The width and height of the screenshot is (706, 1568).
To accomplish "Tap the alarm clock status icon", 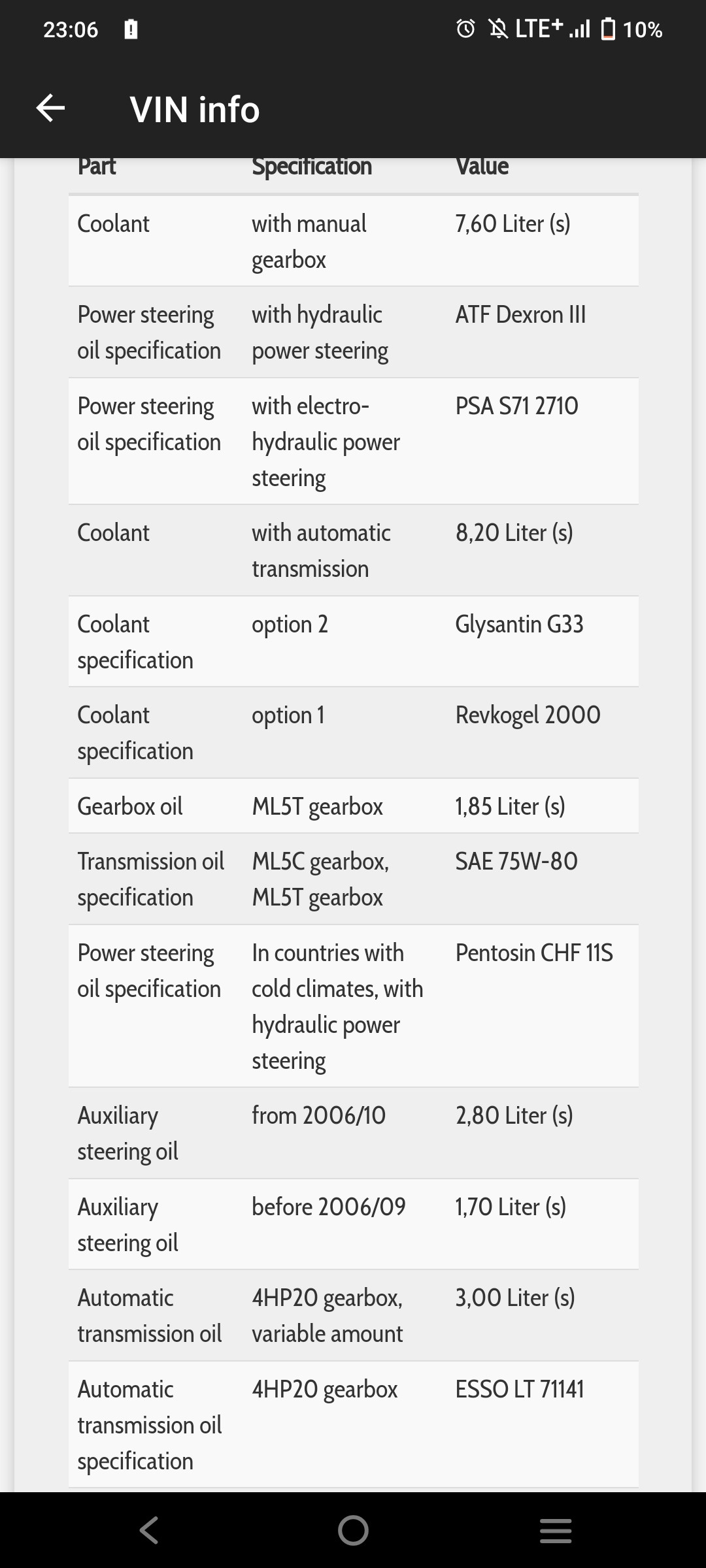I will (x=465, y=29).
